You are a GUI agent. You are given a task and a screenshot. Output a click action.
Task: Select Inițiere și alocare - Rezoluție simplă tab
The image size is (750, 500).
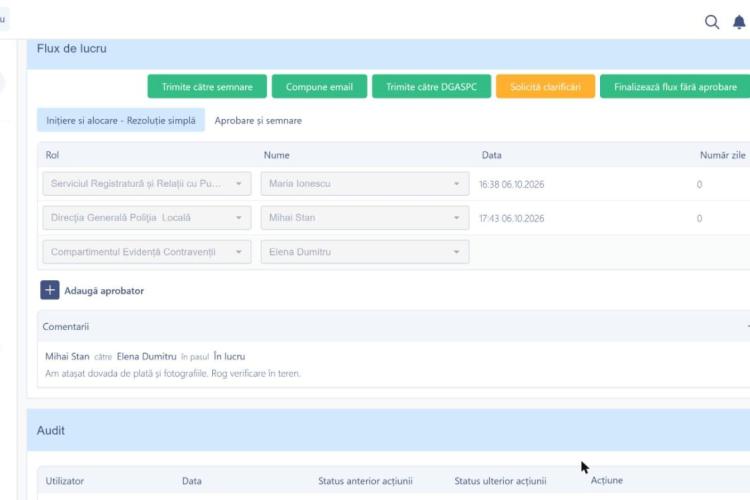(x=121, y=121)
